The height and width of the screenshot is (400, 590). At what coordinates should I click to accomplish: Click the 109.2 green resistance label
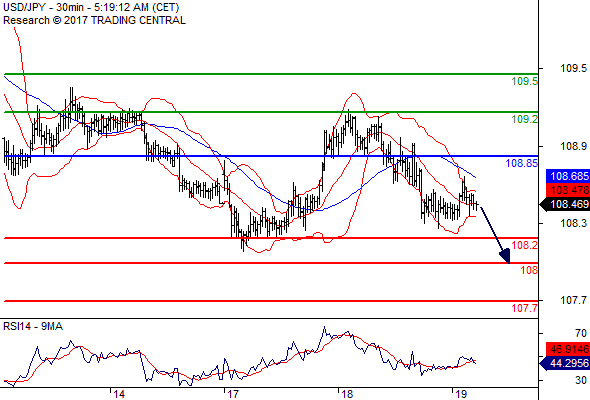pos(525,119)
